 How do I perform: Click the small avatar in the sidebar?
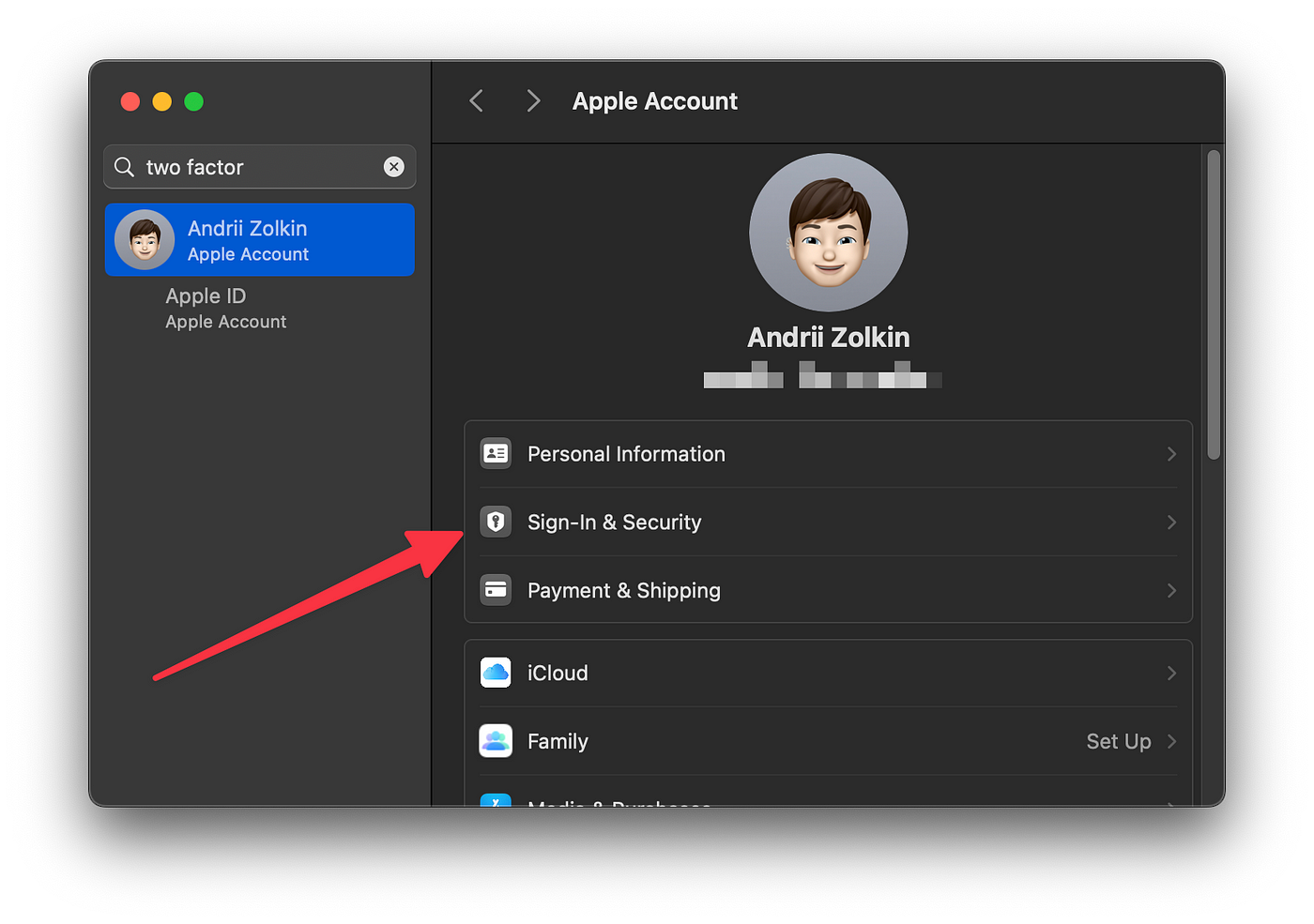point(145,239)
